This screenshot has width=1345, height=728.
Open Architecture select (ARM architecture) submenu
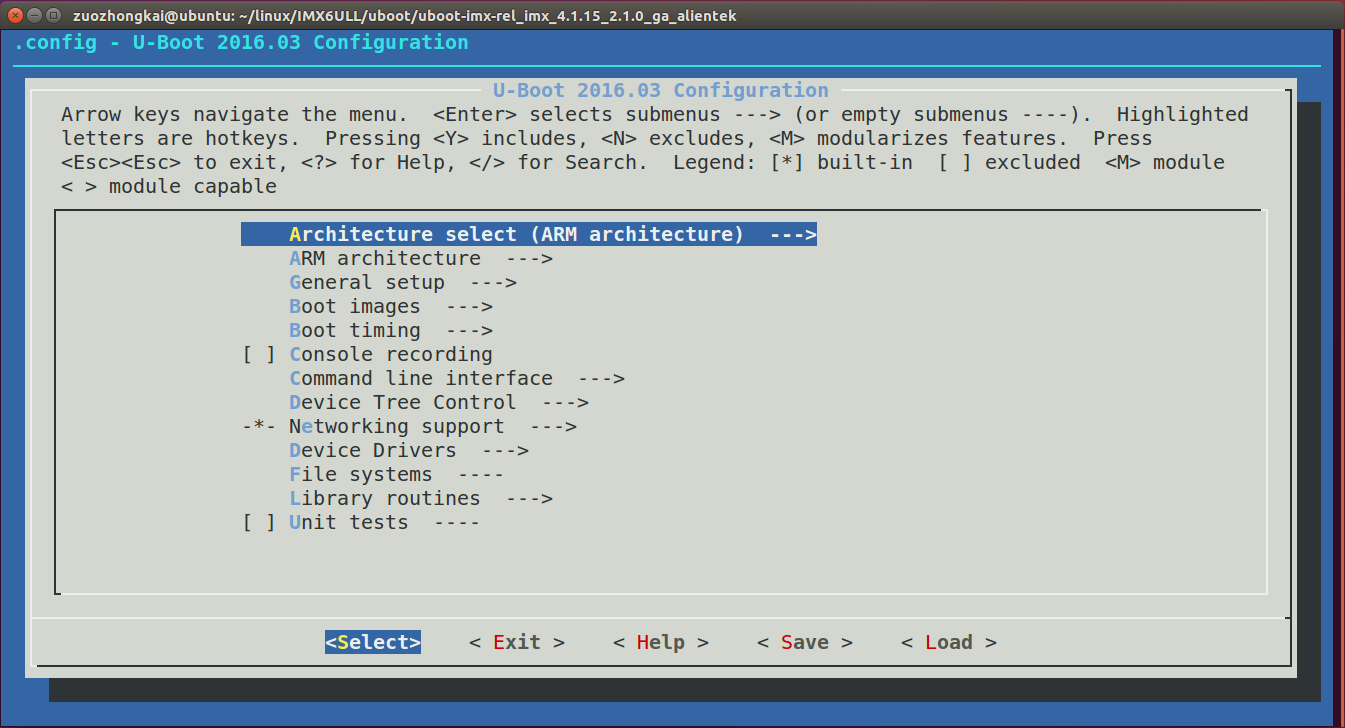(x=529, y=234)
